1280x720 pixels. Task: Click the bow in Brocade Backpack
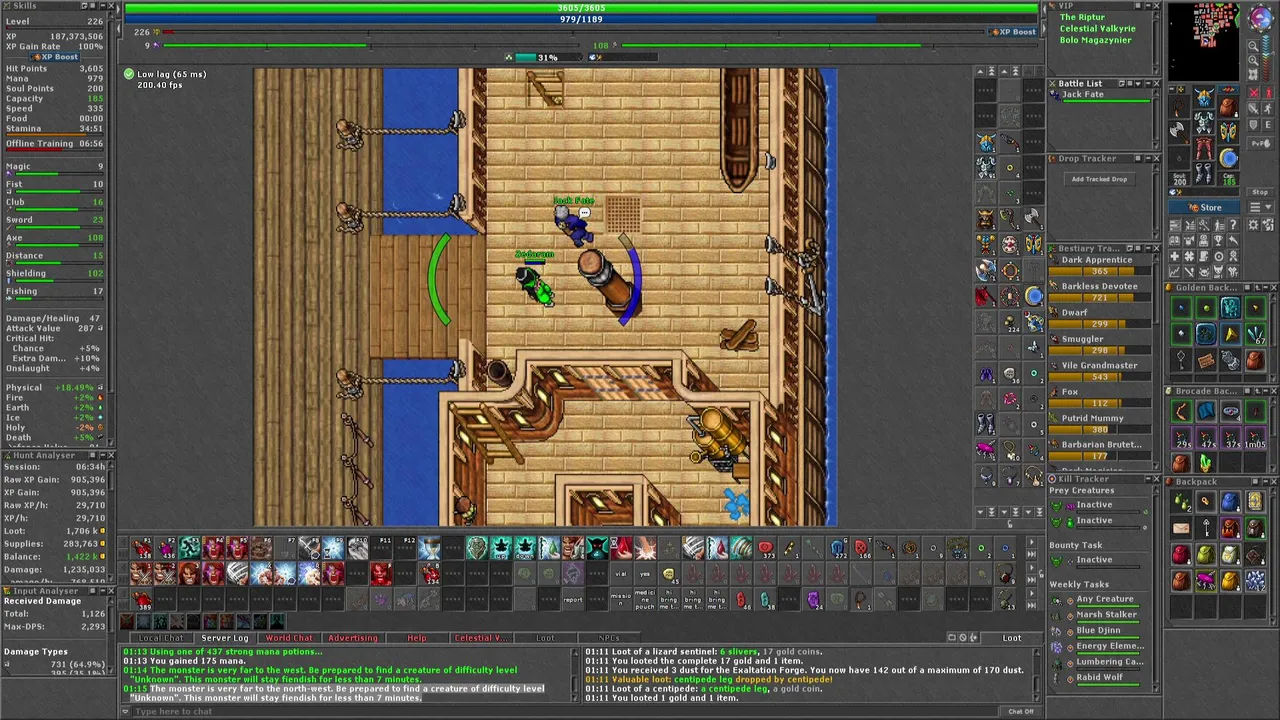(x=1182, y=411)
